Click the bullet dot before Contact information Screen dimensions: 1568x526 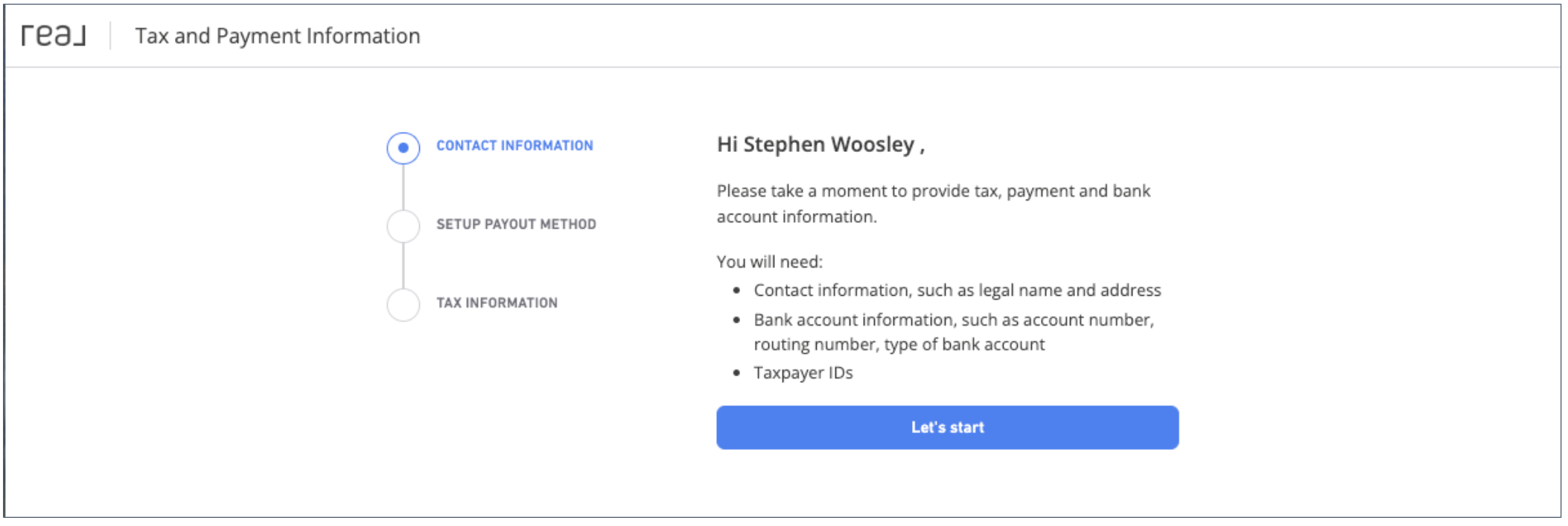click(736, 291)
